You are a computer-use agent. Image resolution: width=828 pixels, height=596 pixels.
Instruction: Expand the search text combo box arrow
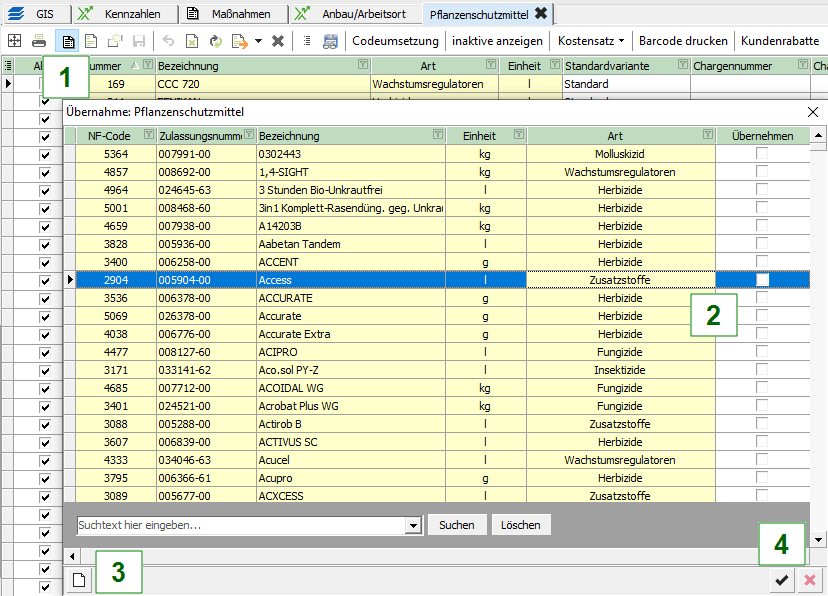pos(413,525)
